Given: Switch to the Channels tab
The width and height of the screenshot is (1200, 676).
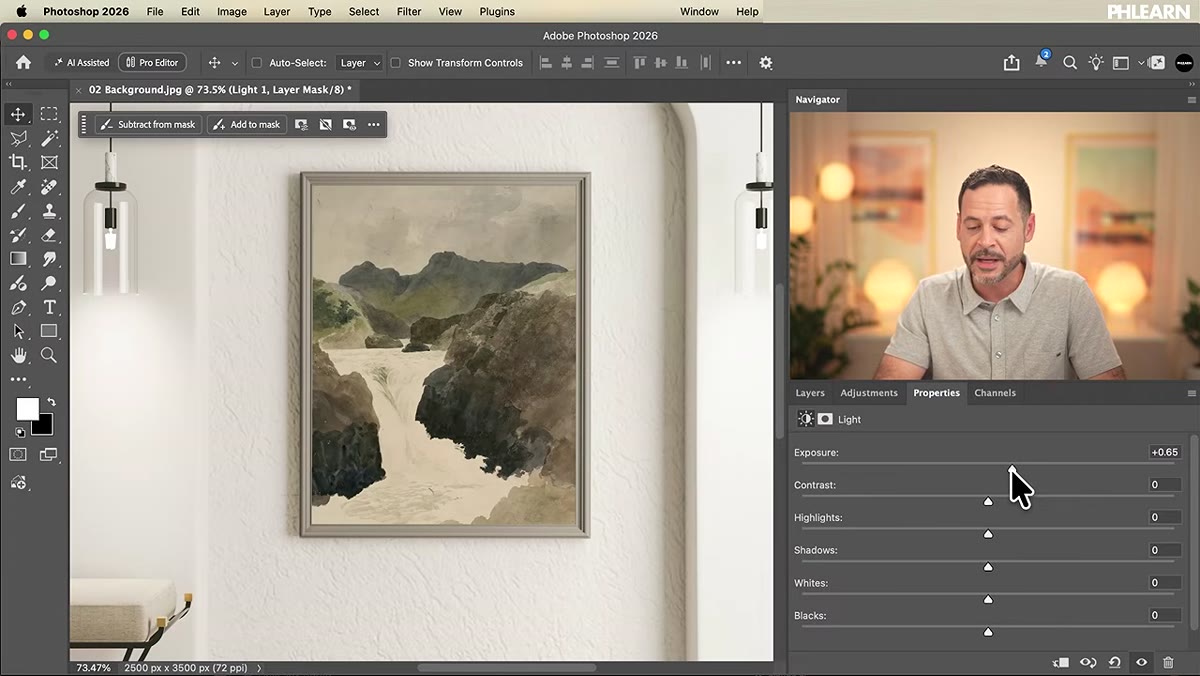Looking at the screenshot, I should (995, 393).
